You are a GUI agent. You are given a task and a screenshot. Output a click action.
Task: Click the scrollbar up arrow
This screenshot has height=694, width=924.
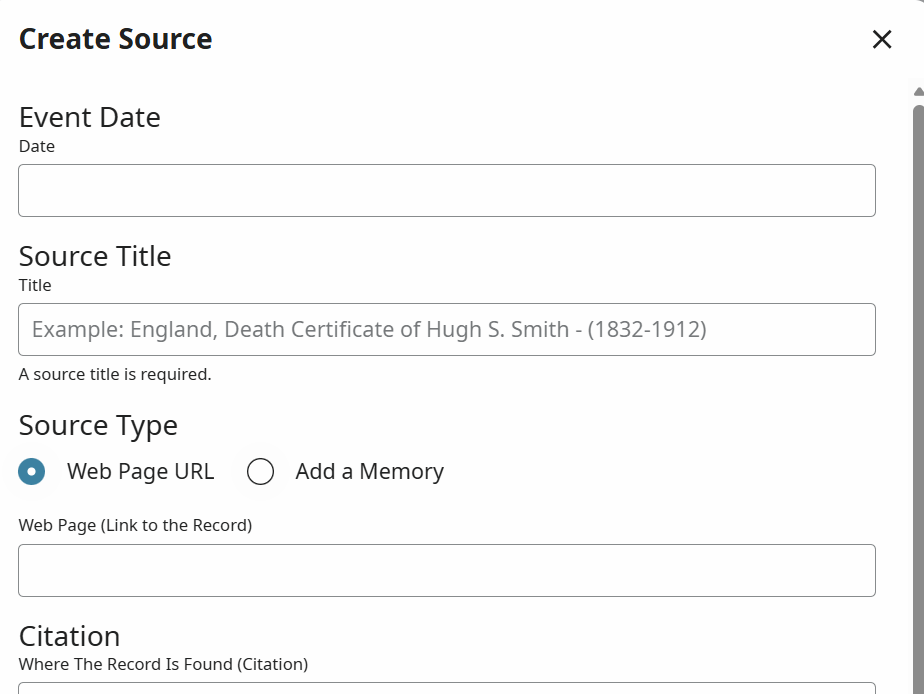tap(919, 91)
